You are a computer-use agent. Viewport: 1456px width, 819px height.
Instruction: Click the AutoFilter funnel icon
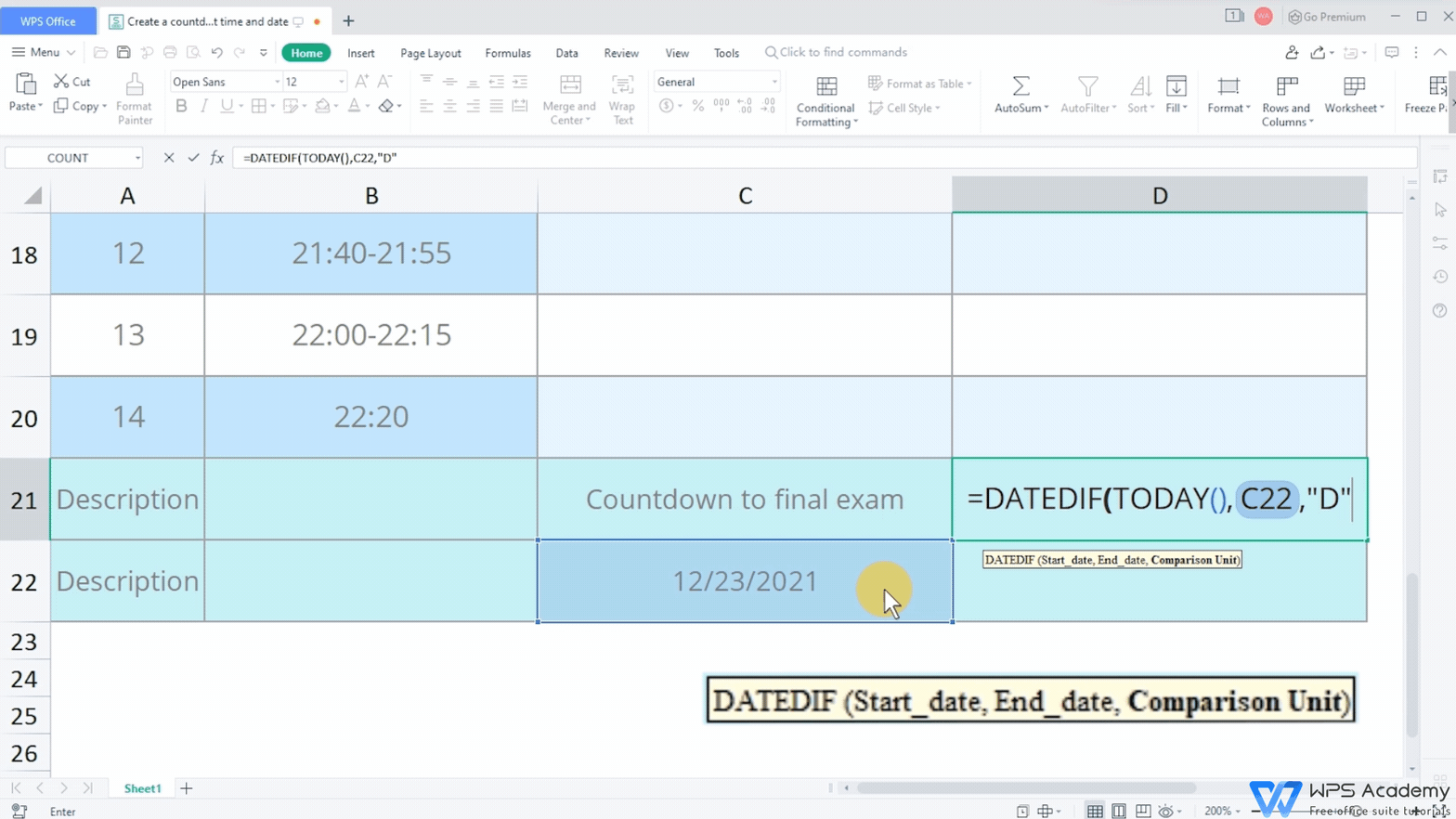tap(1087, 86)
